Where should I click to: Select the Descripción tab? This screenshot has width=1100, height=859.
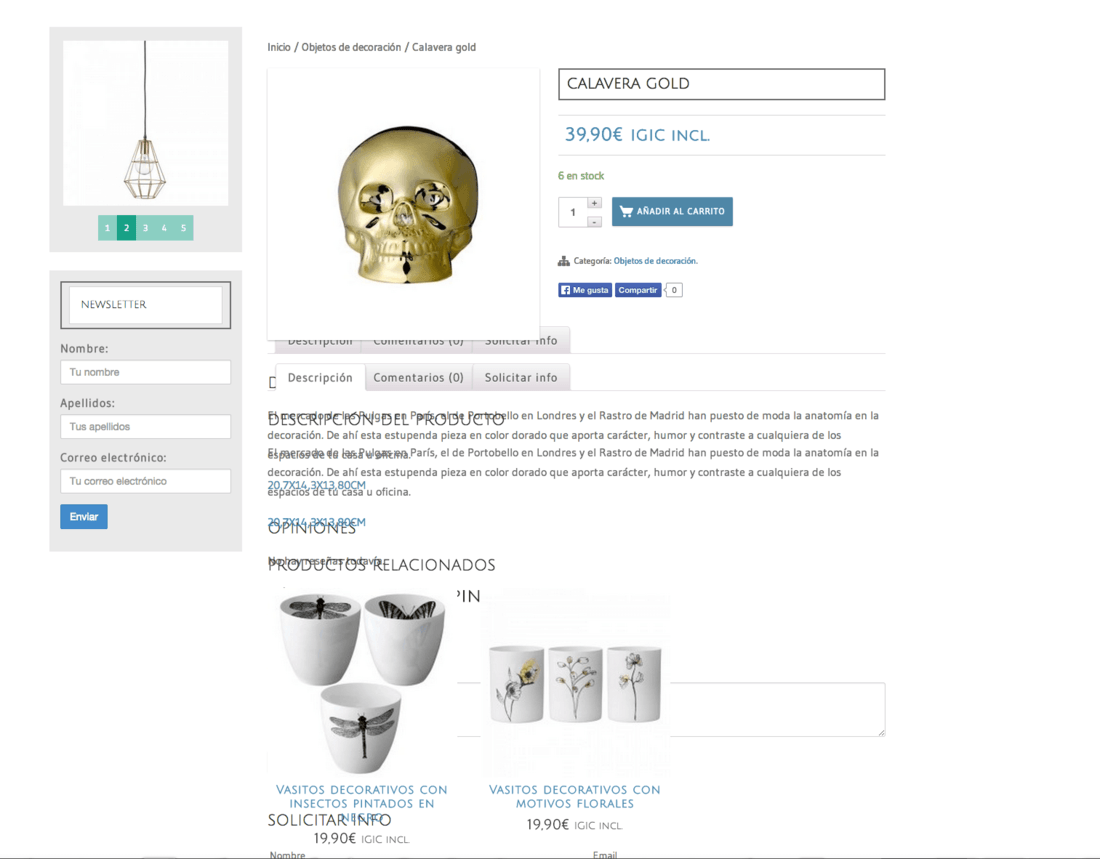(x=320, y=378)
